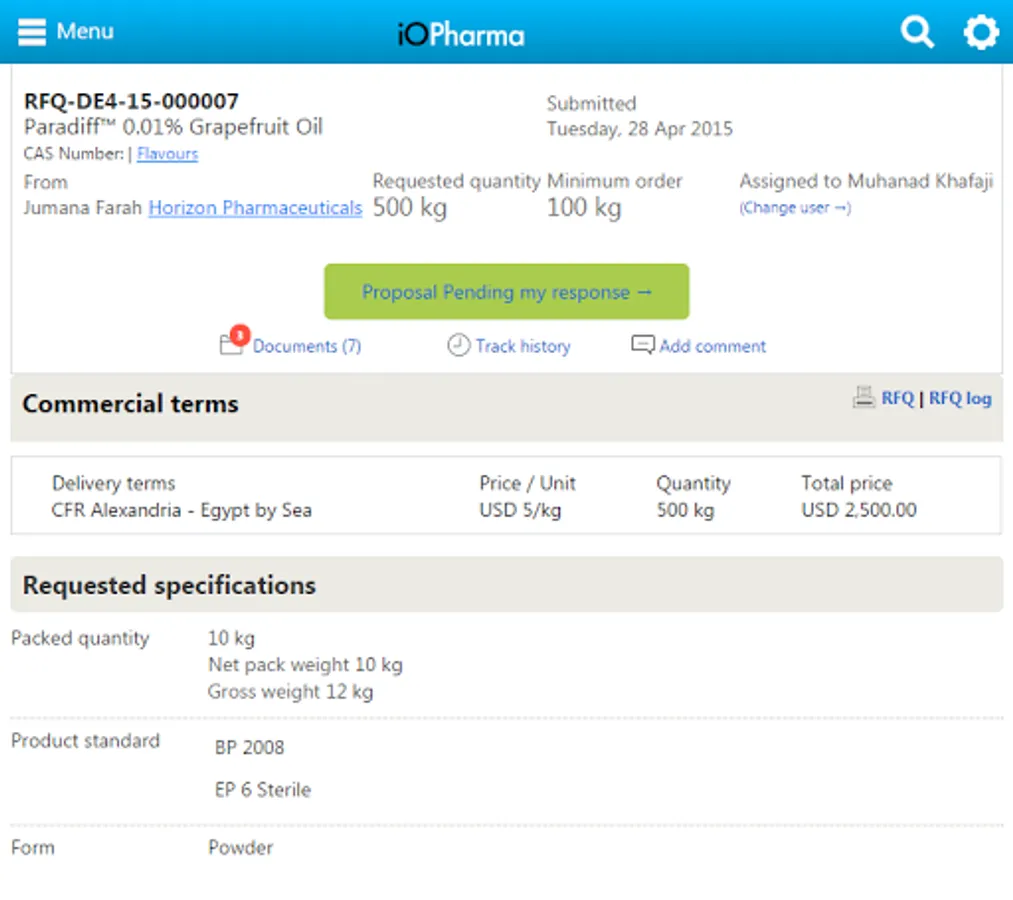1013x900 pixels.
Task: Click the Commercial terms section header
Action: click(x=506, y=407)
